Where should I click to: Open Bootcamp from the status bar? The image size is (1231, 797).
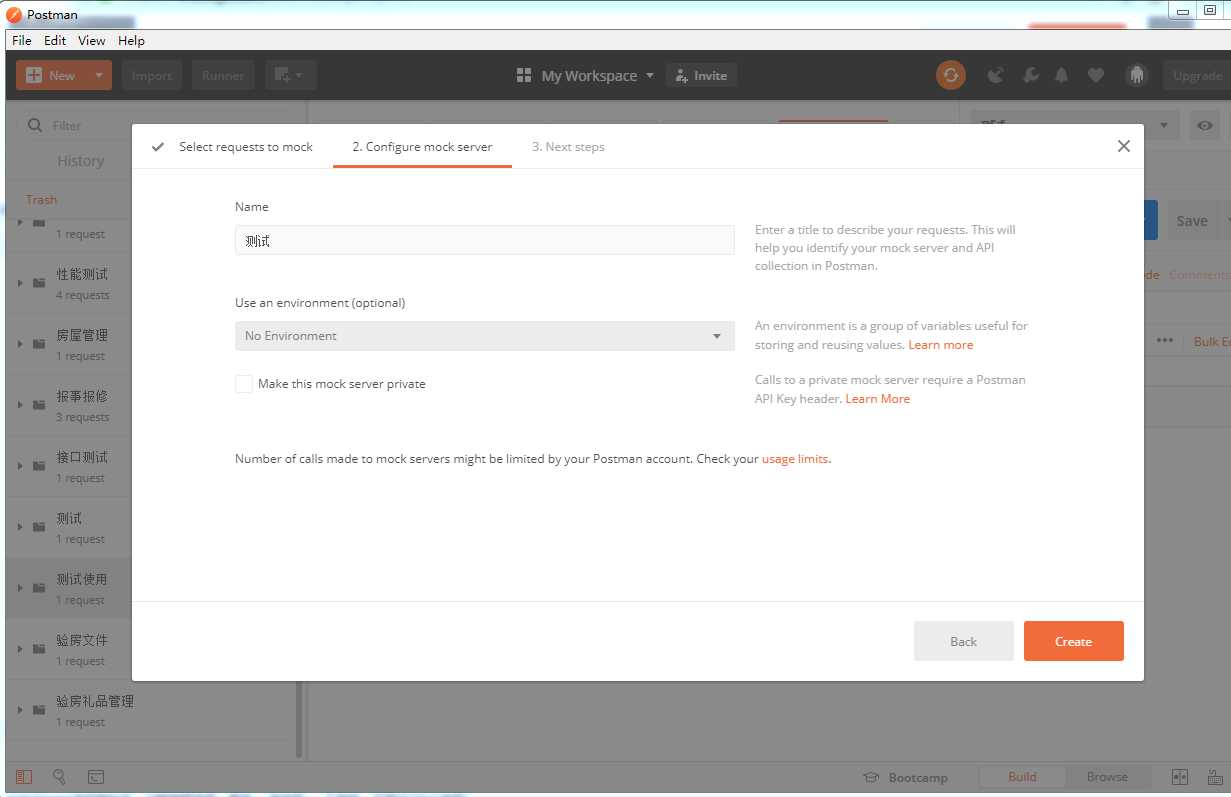click(x=906, y=777)
